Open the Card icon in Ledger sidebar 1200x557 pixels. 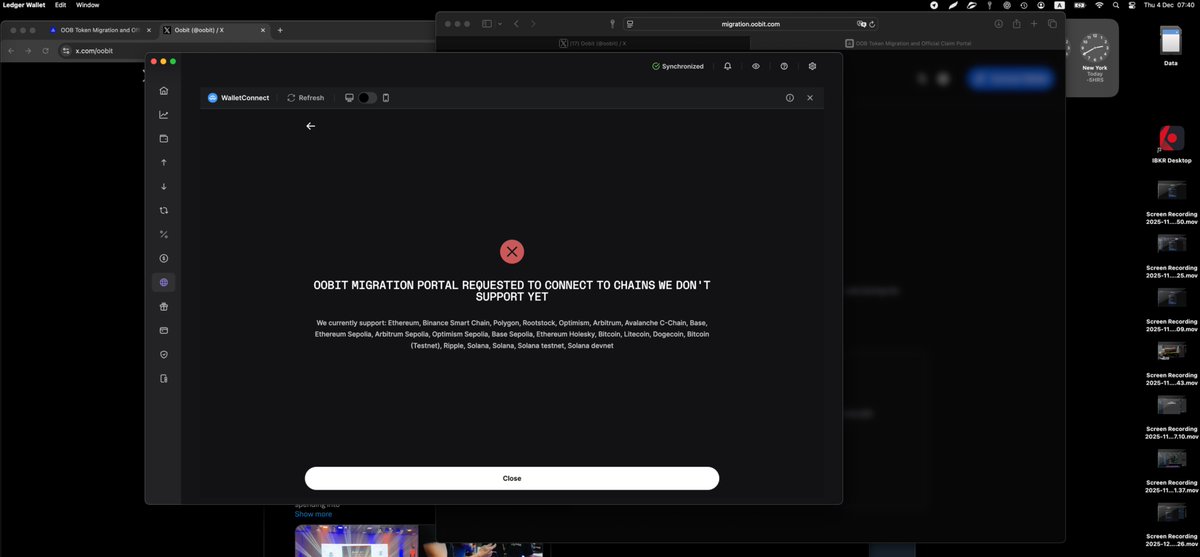[x=164, y=331]
